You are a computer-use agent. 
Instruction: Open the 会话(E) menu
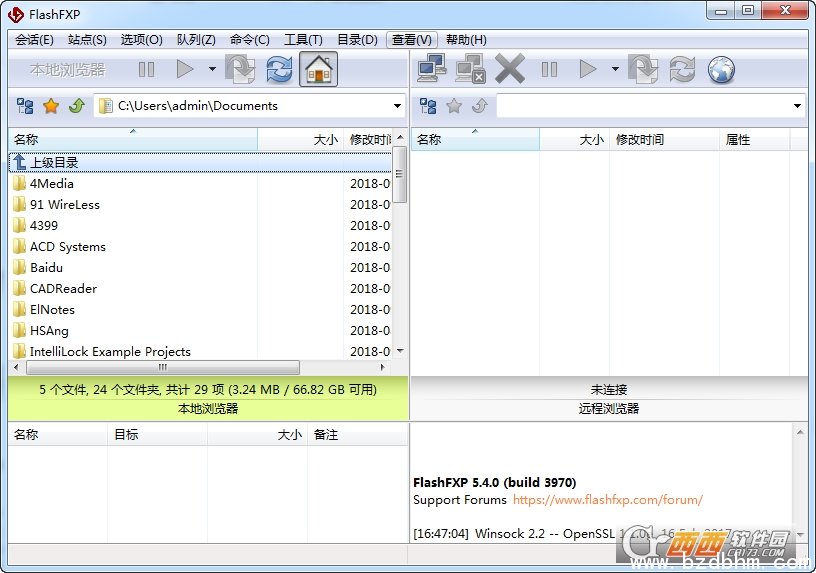pos(34,40)
